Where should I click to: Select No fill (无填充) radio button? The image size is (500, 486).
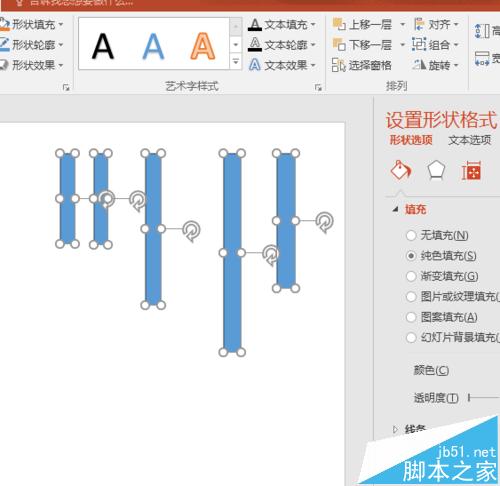click(x=411, y=235)
